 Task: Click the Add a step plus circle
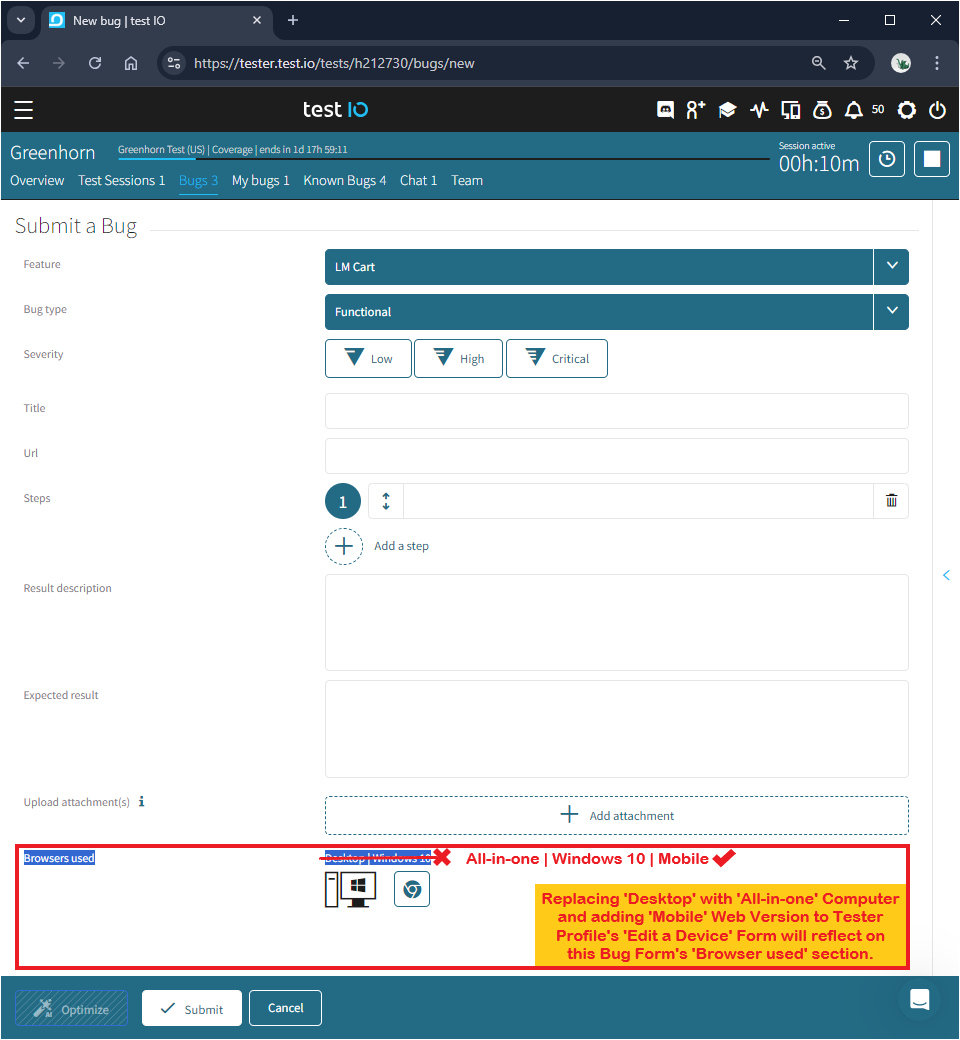[x=344, y=546]
